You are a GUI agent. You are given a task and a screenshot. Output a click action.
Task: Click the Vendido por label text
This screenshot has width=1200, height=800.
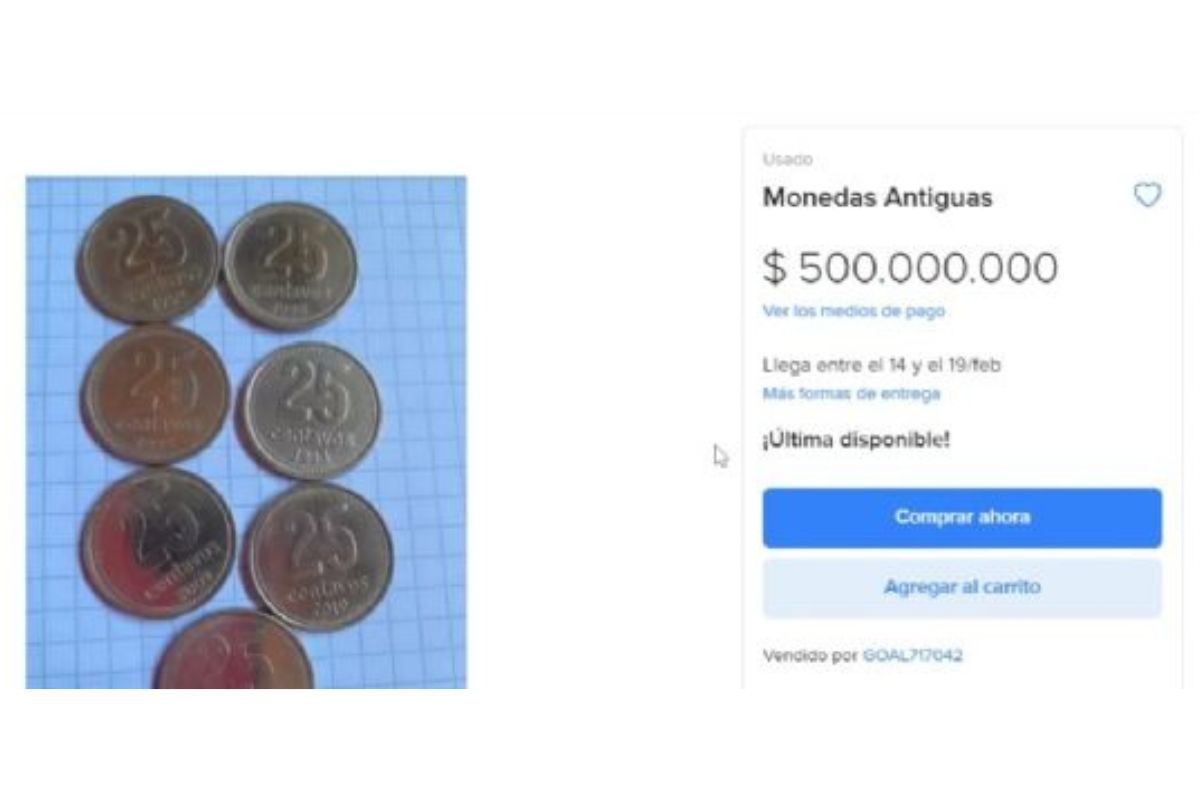(x=810, y=656)
